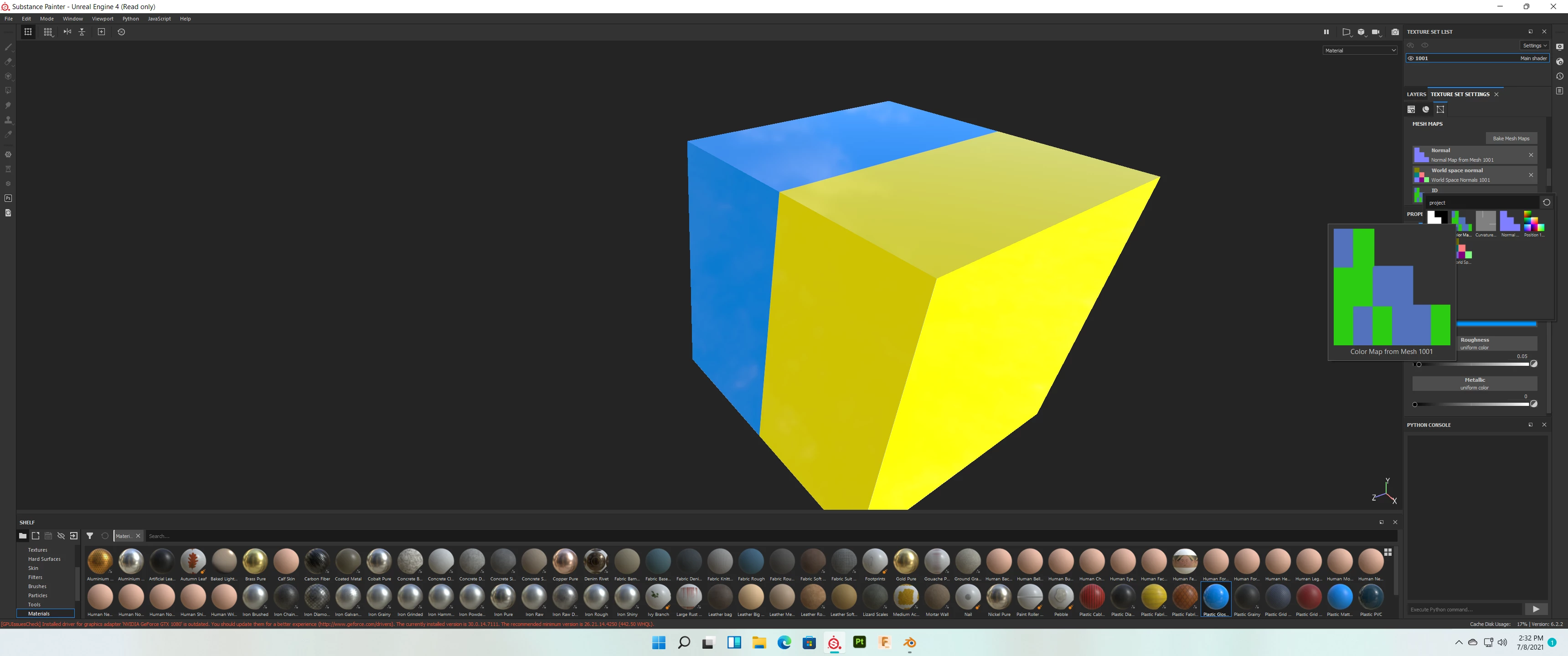Run the Python command with play button
1568x656 pixels.
coord(1536,609)
